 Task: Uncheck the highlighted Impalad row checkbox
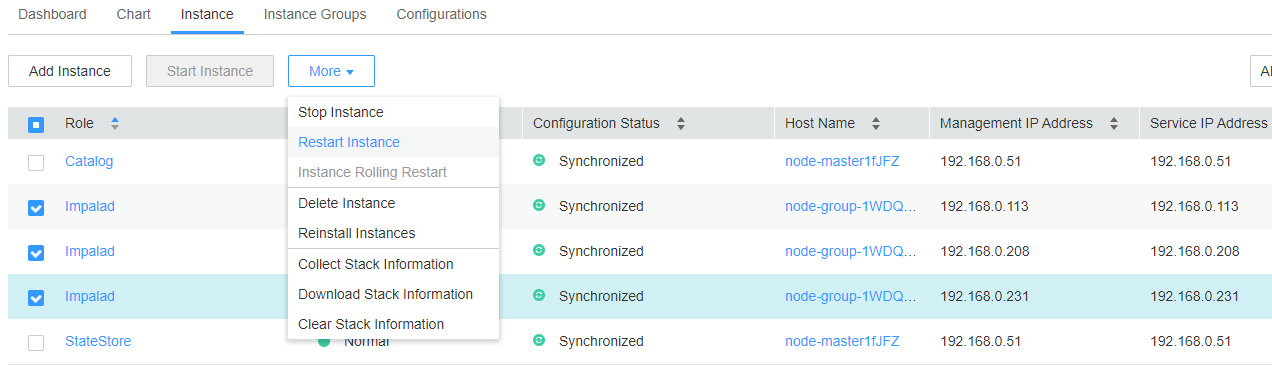36,298
